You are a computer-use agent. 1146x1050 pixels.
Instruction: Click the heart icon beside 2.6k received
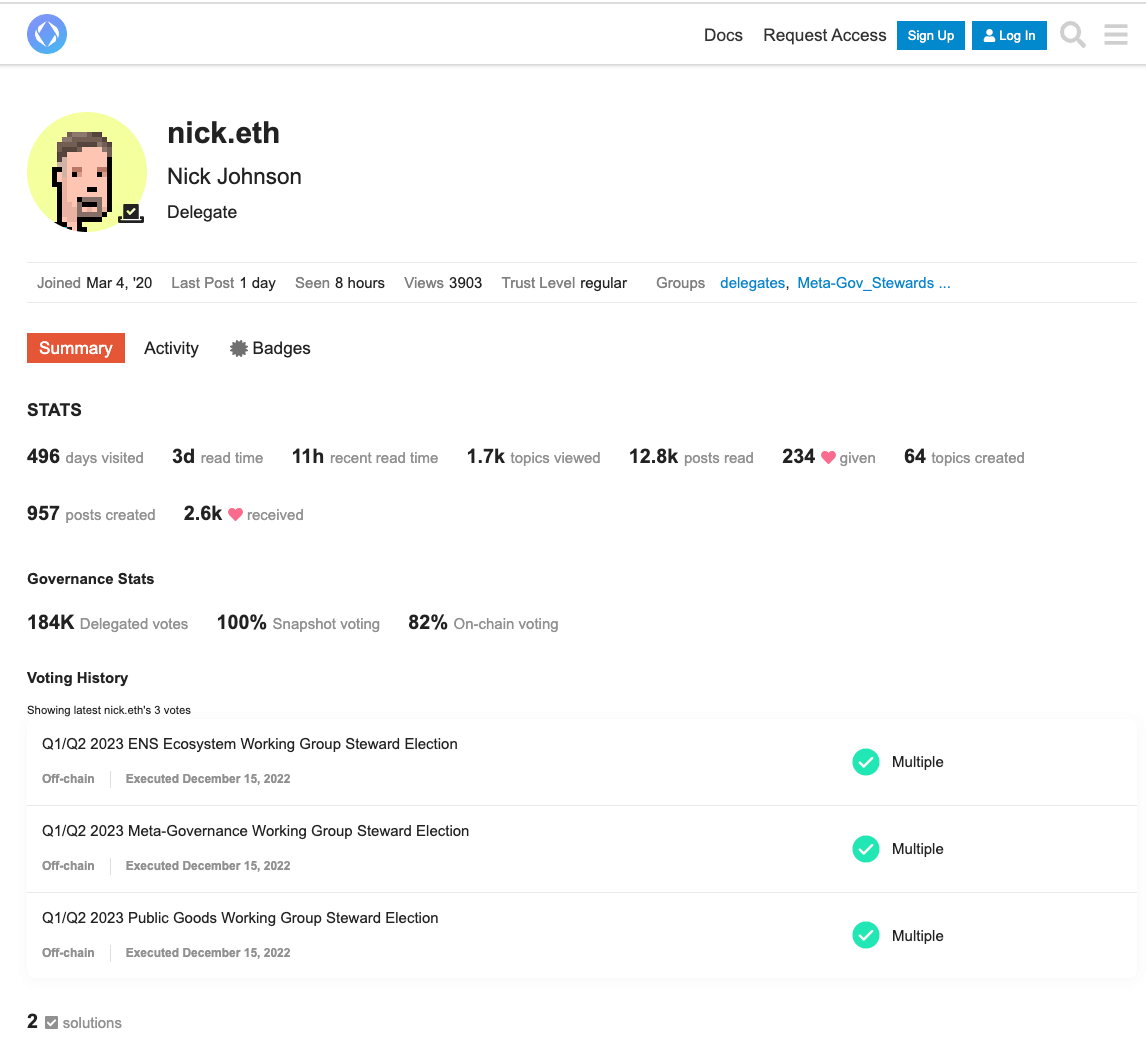235,515
